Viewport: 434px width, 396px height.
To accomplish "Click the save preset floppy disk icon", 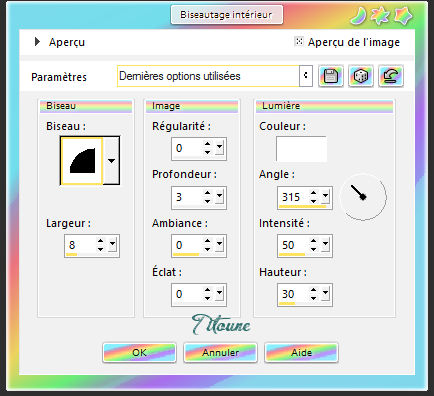I will tap(331, 76).
